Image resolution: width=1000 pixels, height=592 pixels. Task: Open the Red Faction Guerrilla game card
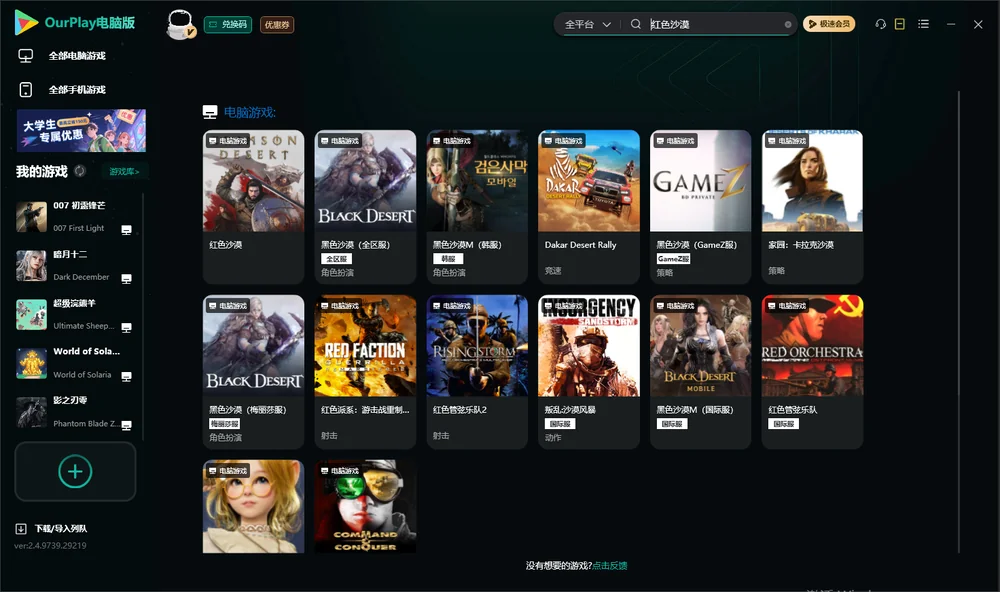tap(365, 372)
